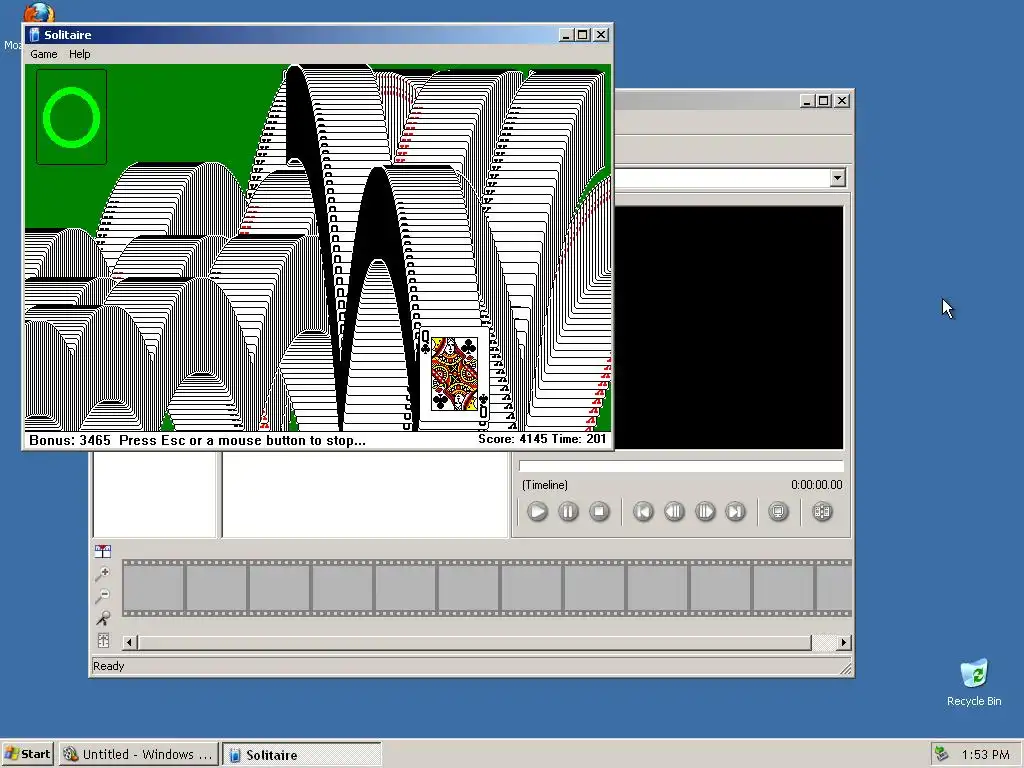Viewport: 1024px width, 768px height.
Task: Click the storyboard scrollbar left arrow
Action: [129, 643]
